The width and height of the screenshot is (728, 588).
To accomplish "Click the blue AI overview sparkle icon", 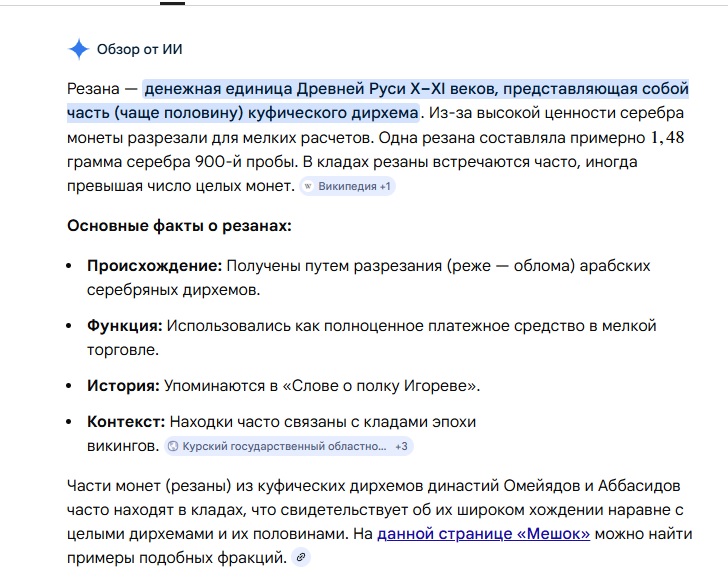I will (79, 49).
